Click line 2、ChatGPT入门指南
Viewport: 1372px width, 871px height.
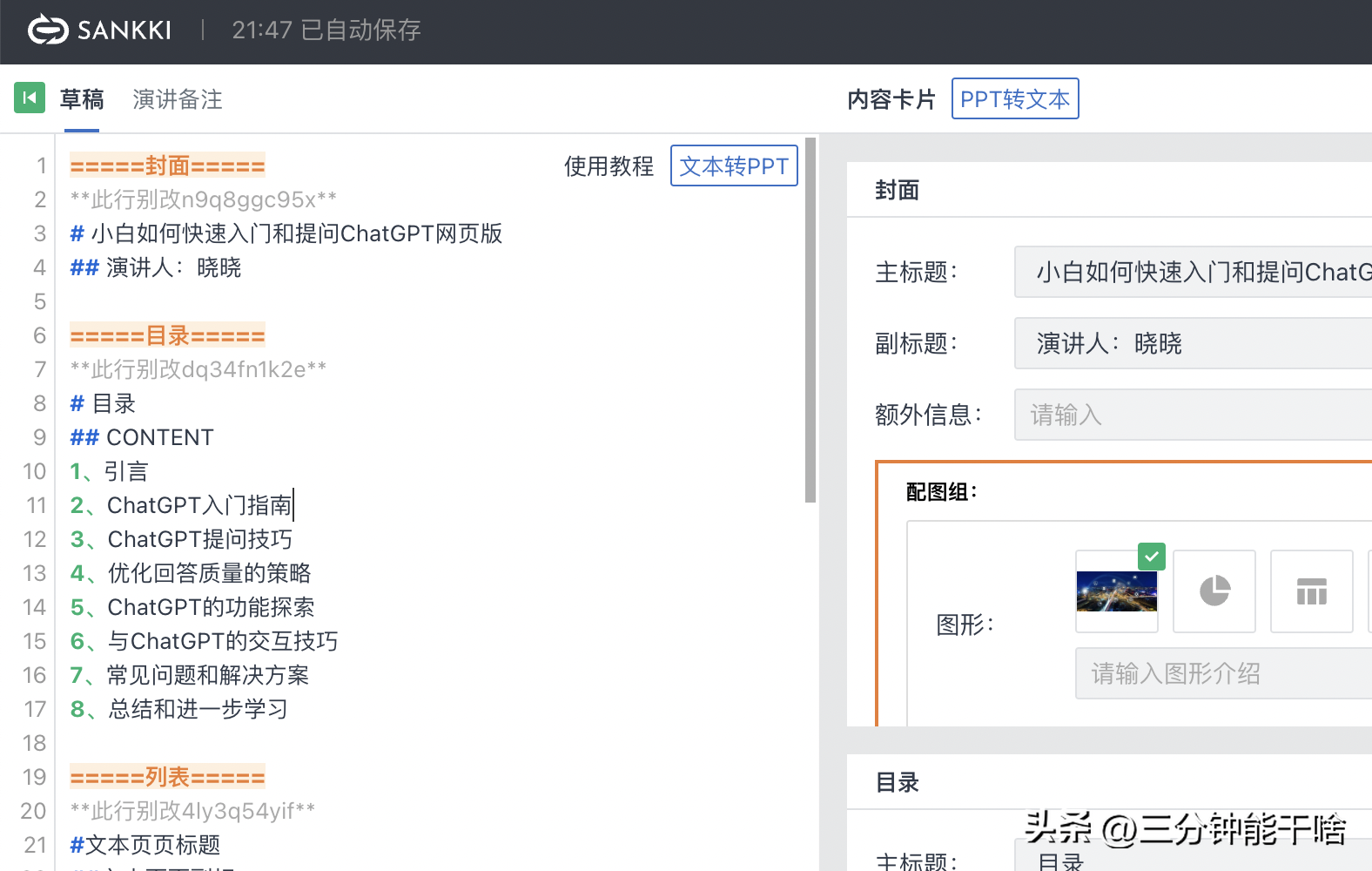coord(181,505)
